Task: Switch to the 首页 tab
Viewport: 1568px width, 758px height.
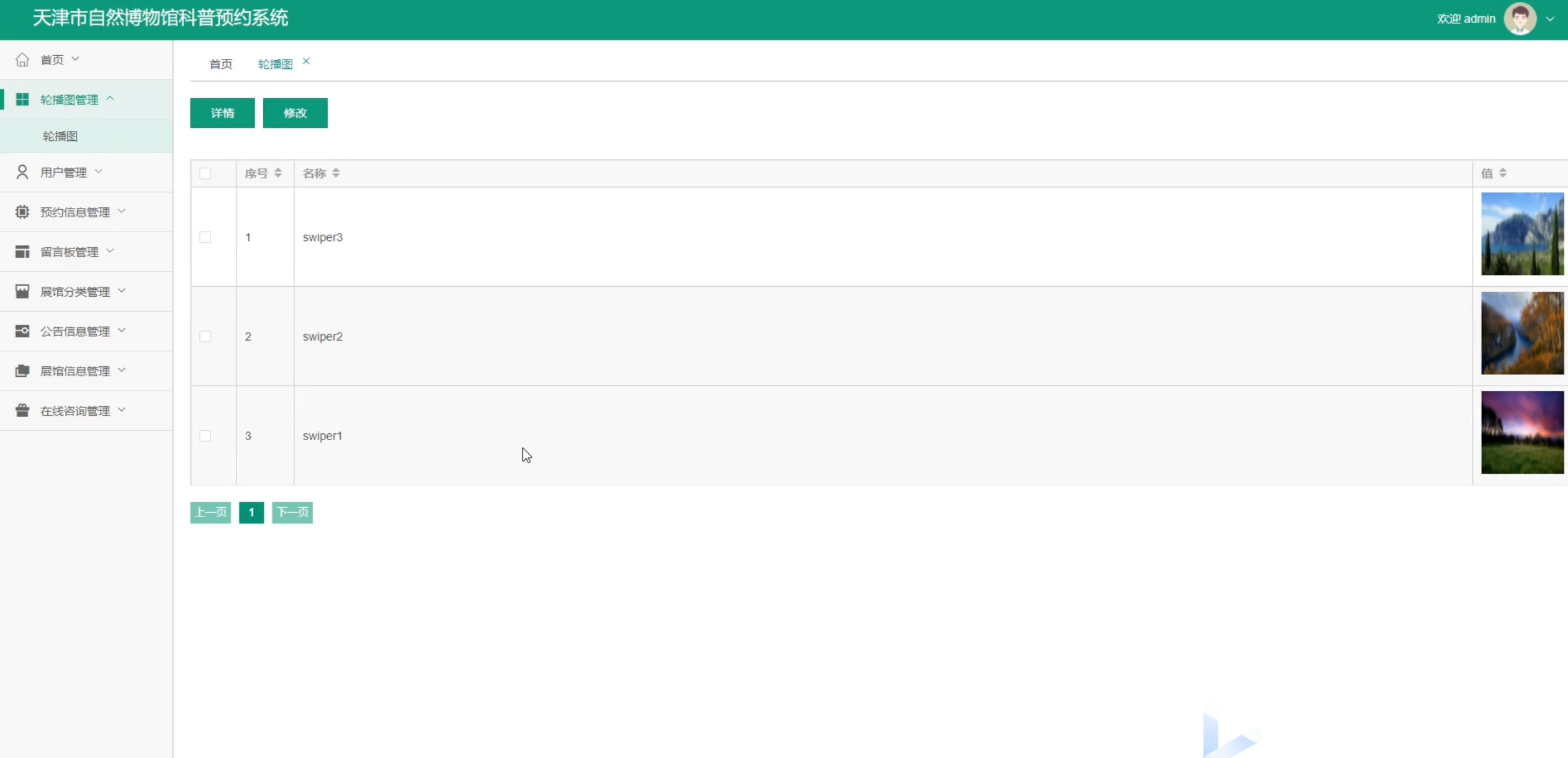Action: coord(221,64)
